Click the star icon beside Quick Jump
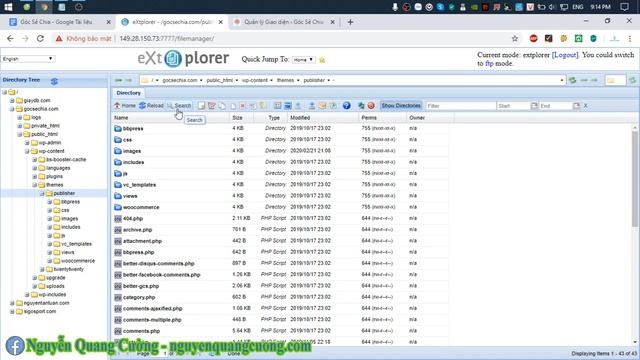The height and width of the screenshot is (360, 640). tap(322, 60)
